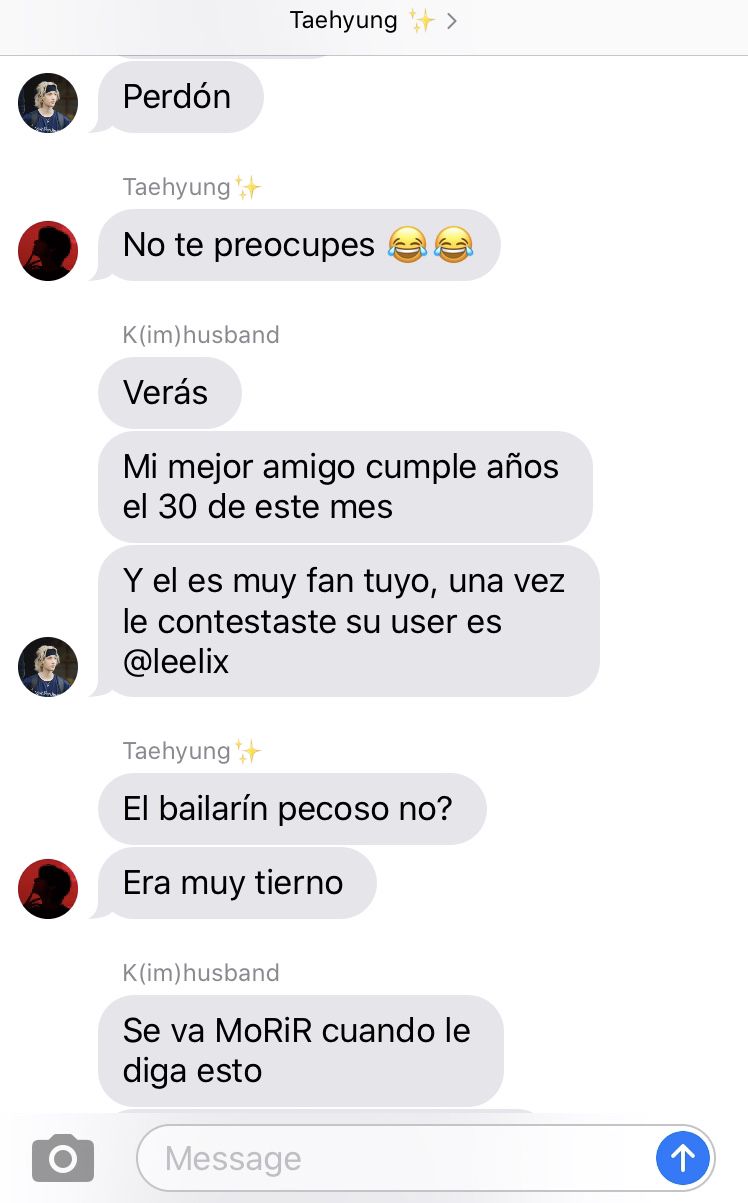
Task: Tap the Taehyung sender label above El bailarín
Action: click(192, 751)
